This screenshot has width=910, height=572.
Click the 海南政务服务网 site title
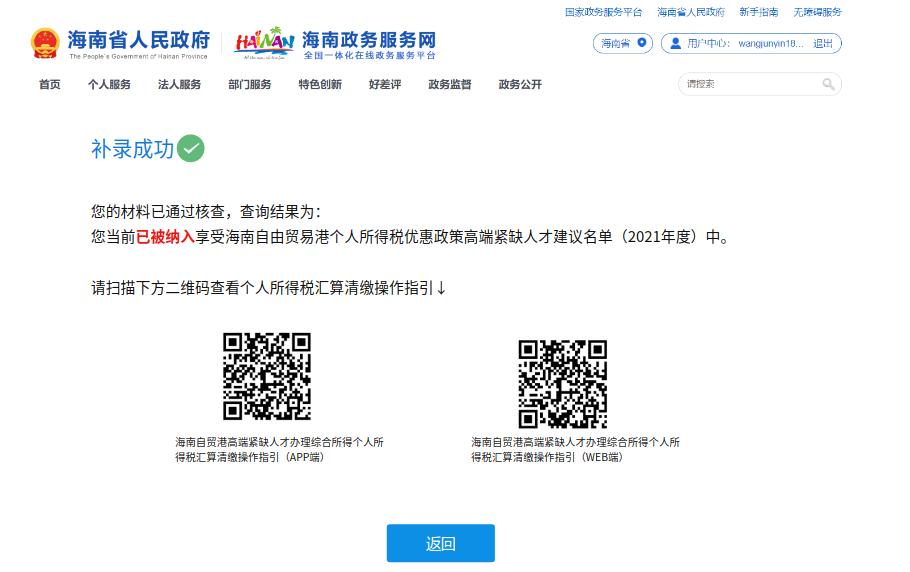(369, 40)
